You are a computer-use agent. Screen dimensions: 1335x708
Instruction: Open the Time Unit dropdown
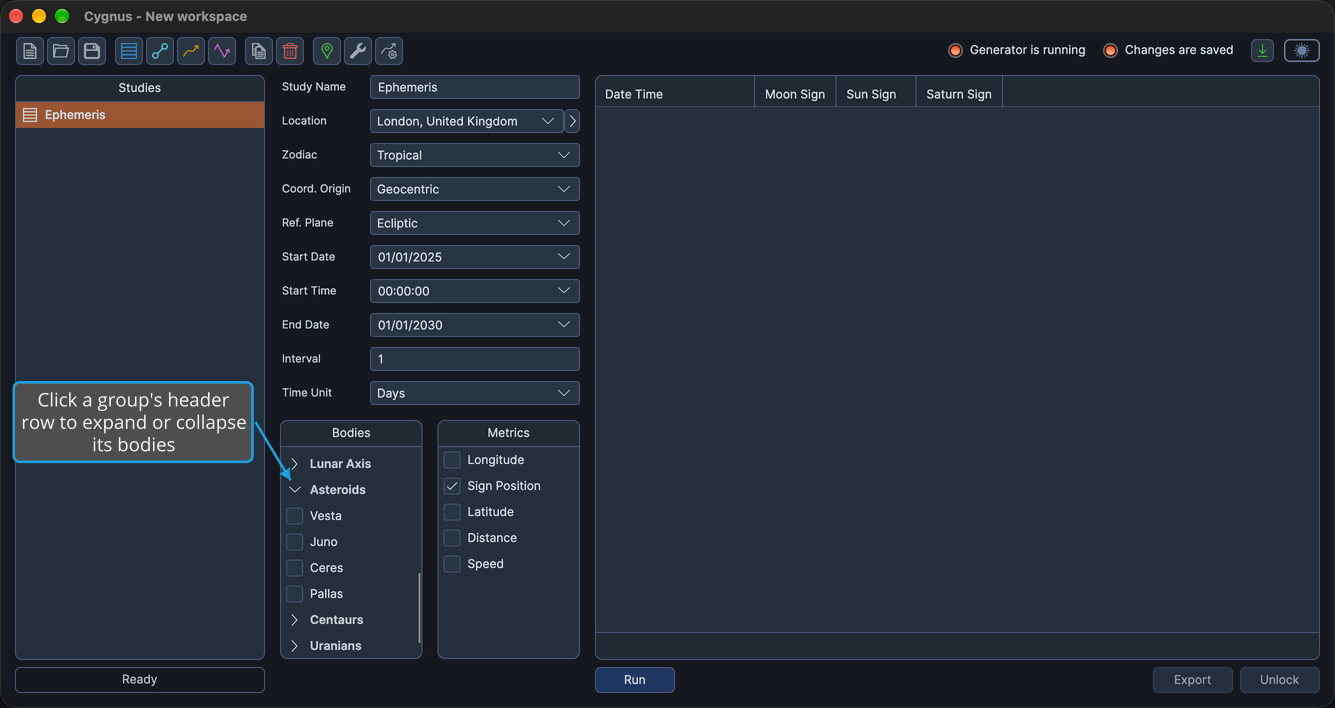coord(474,393)
